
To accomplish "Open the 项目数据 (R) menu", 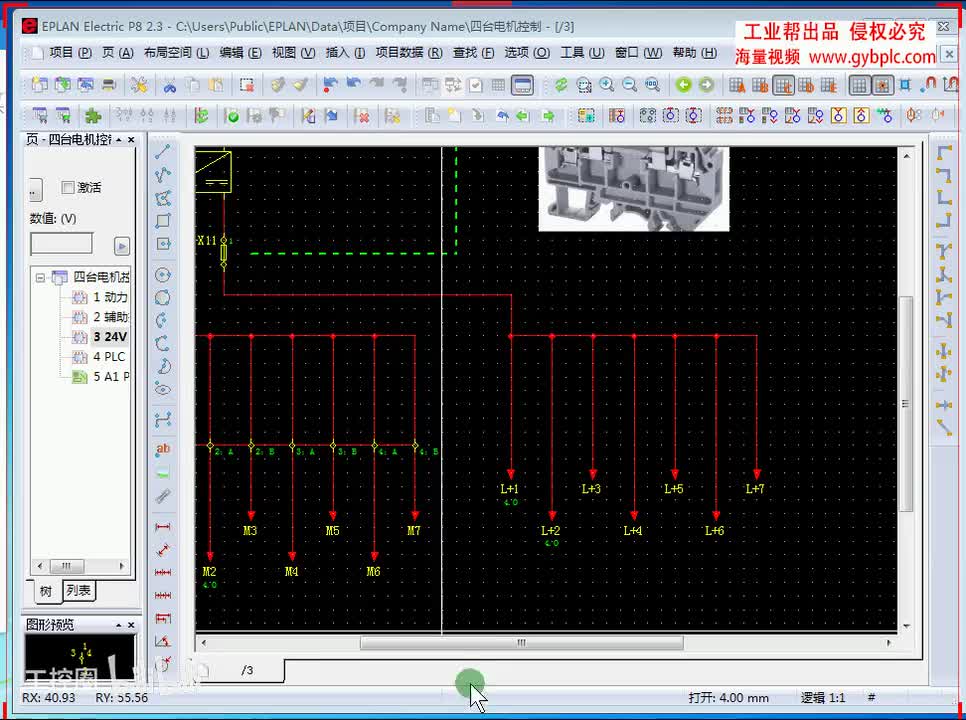I will click(x=409, y=53).
